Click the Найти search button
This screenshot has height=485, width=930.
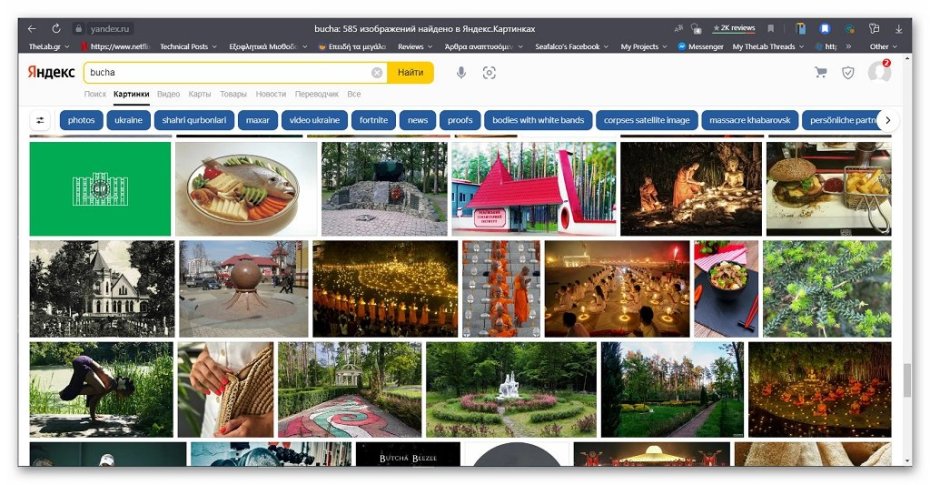click(410, 72)
